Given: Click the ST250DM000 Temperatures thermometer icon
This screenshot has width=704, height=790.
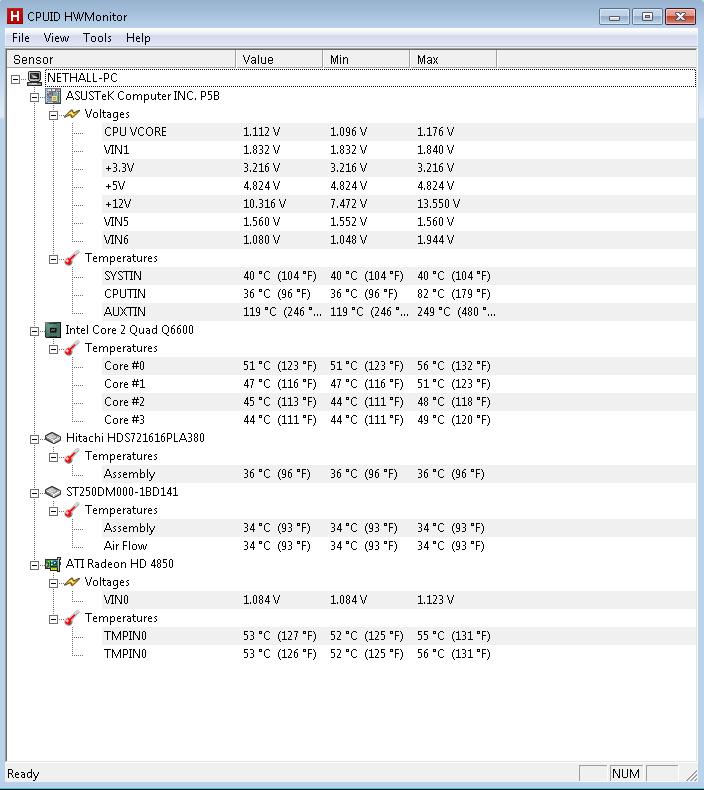Looking at the screenshot, I should pyautogui.click(x=72, y=510).
